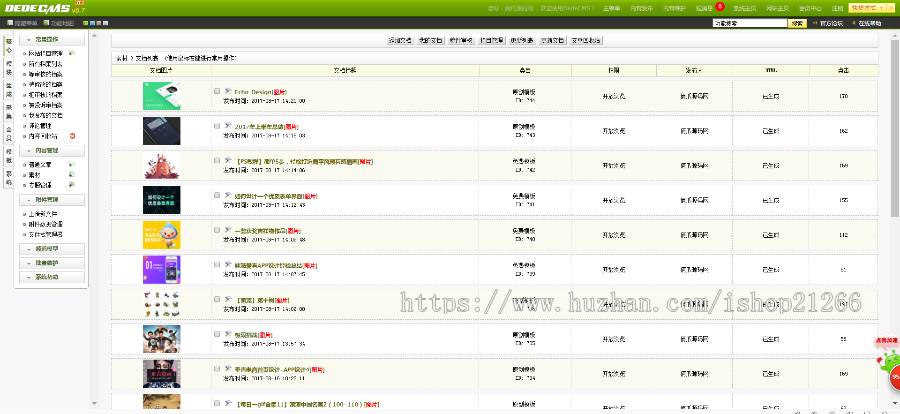The image size is (900, 414).
Task: Expand the 频道模型 sidebar section
Action: [x=52, y=249]
